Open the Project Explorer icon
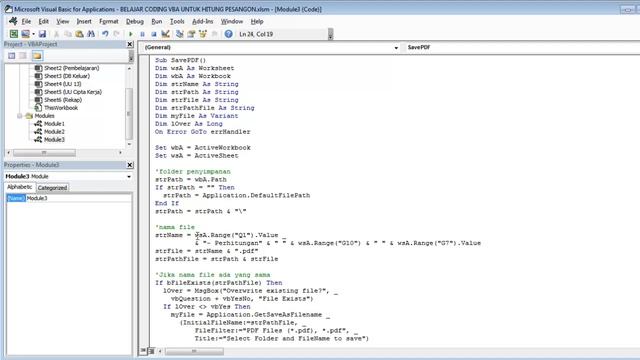 point(180,34)
